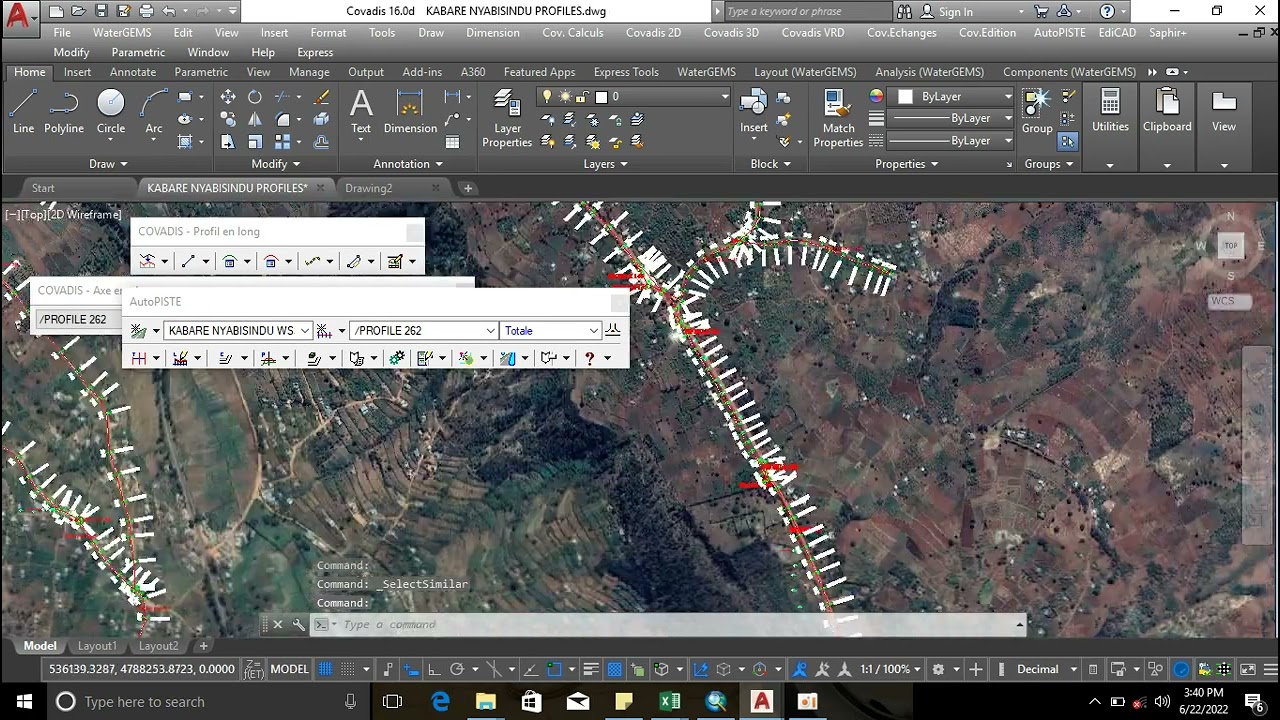1280x720 pixels.
Task: Click the ByLayer object color swatch
Action: pyautogui.click(x=905, y=97)
